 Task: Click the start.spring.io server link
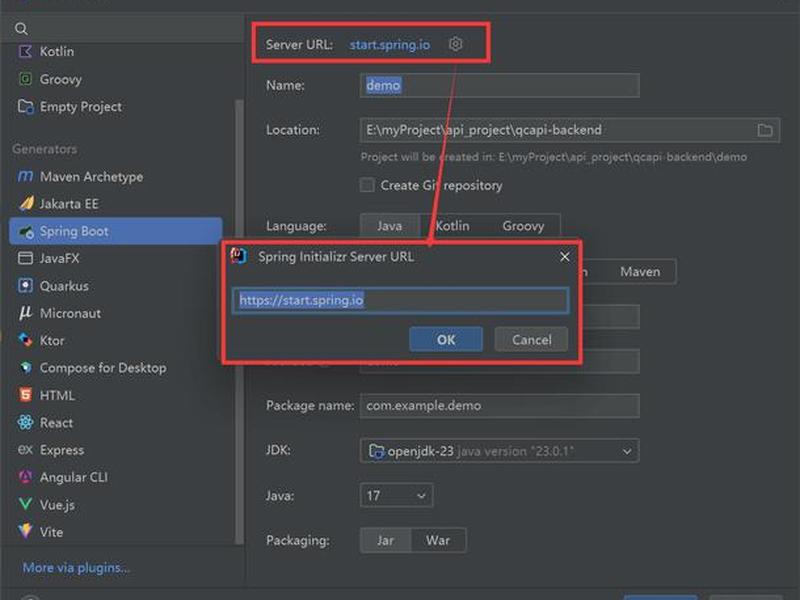(390, 44)
